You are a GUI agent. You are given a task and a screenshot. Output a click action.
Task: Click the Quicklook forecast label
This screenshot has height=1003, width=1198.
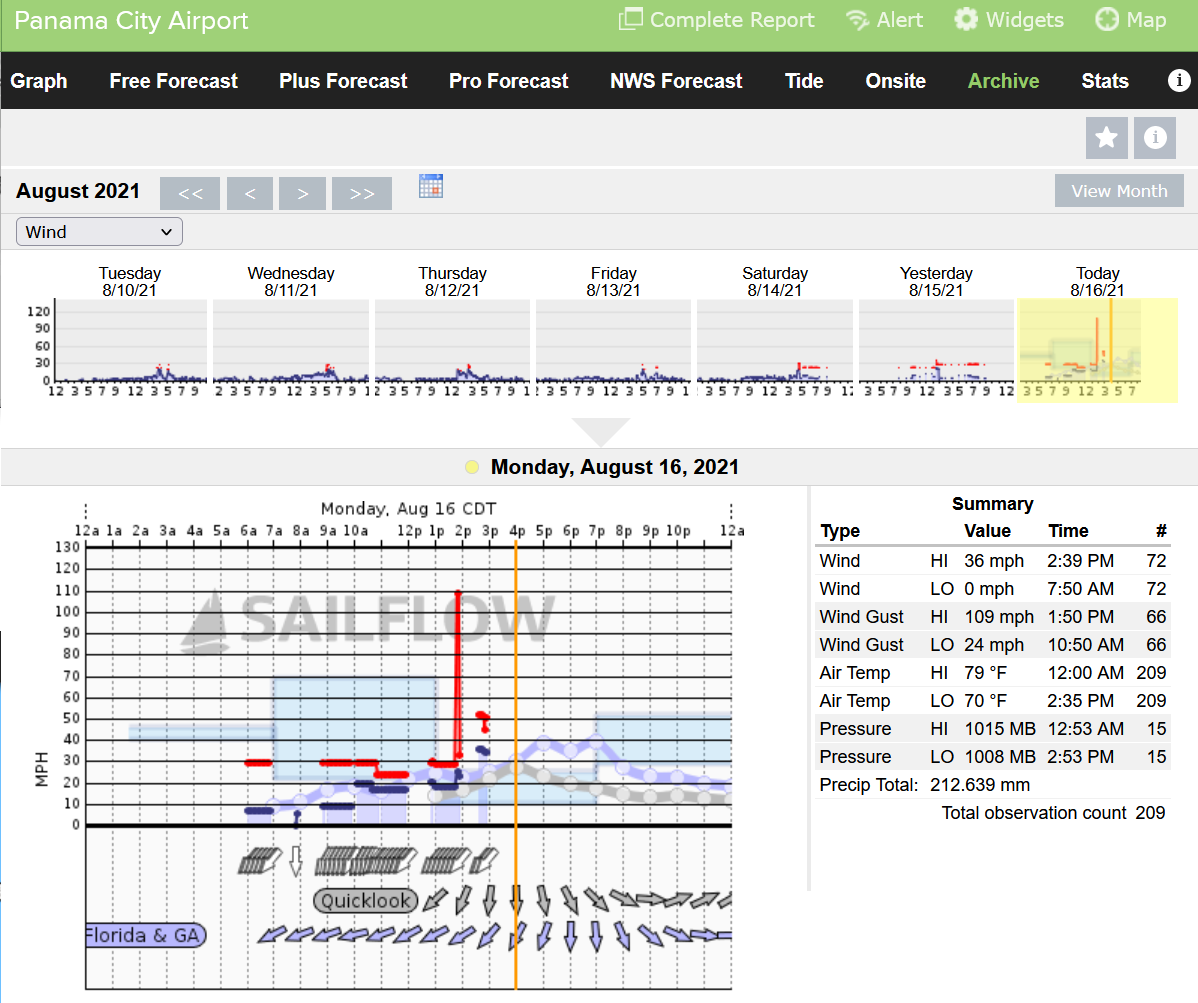pyautogui.click(x=366, y=901)
